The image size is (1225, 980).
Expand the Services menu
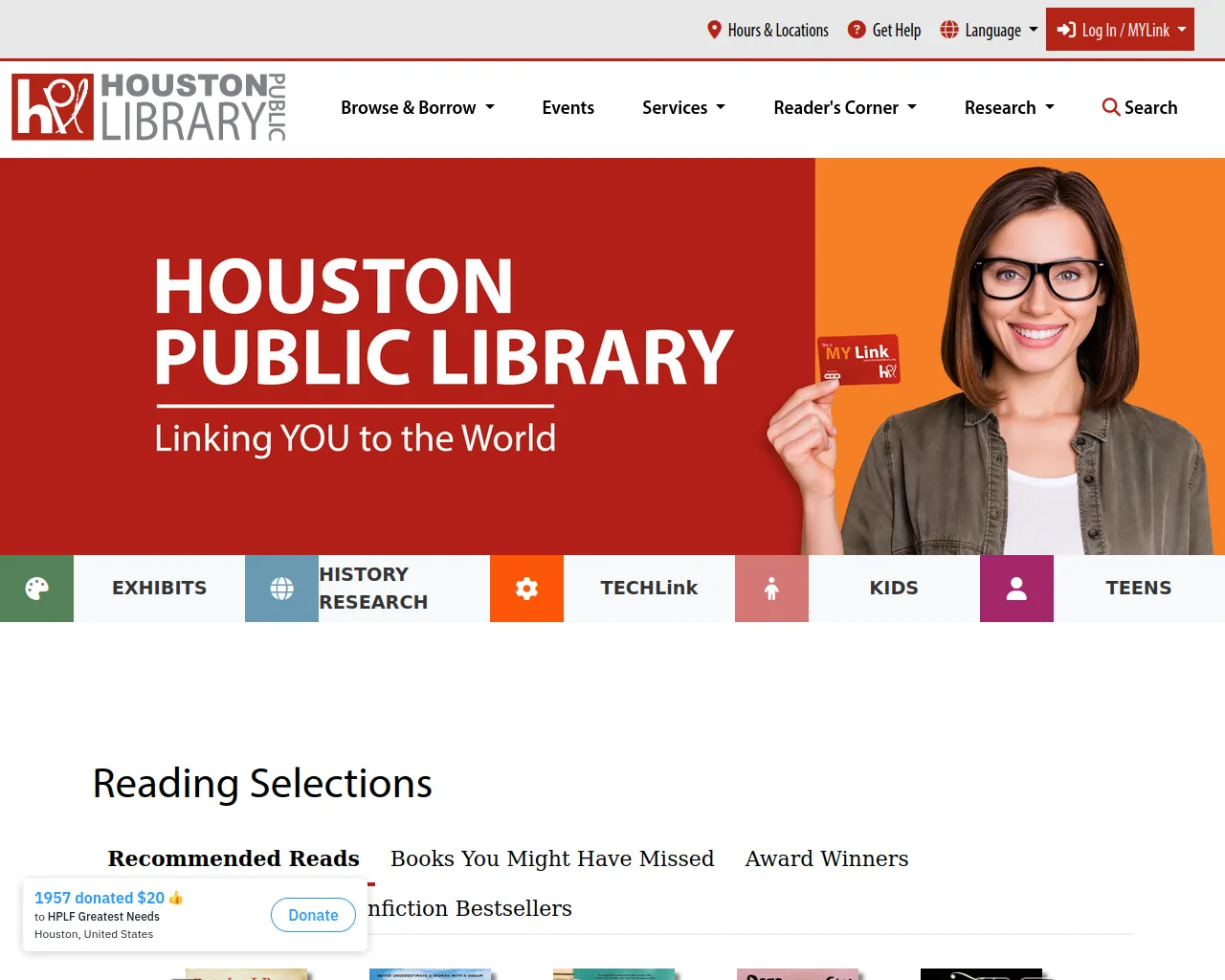coord(683,107)
